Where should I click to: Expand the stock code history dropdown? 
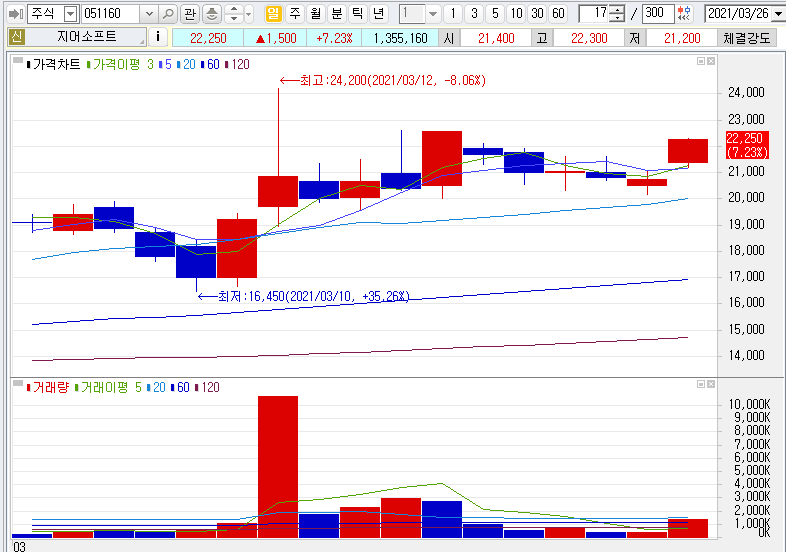(x=149, y=14)
